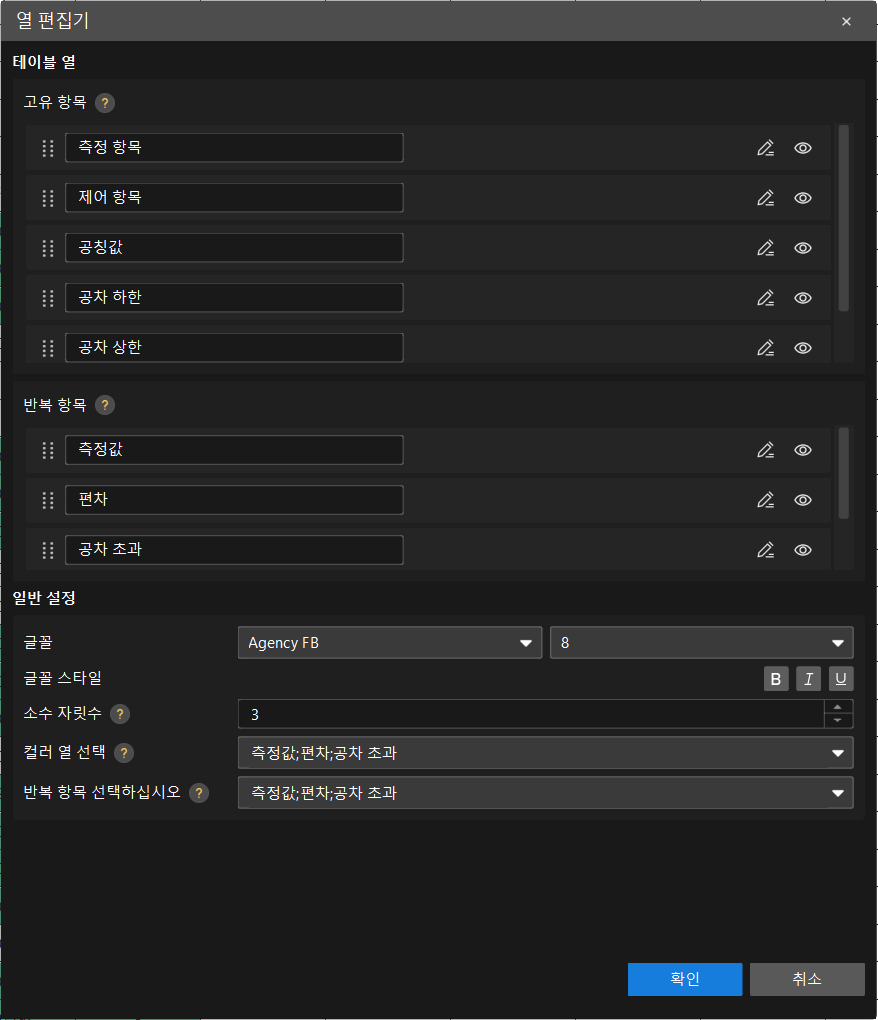Toggle visibility eye for 공차 상한
Viewport: 878px width, 1020px height.
pos(803,348)
